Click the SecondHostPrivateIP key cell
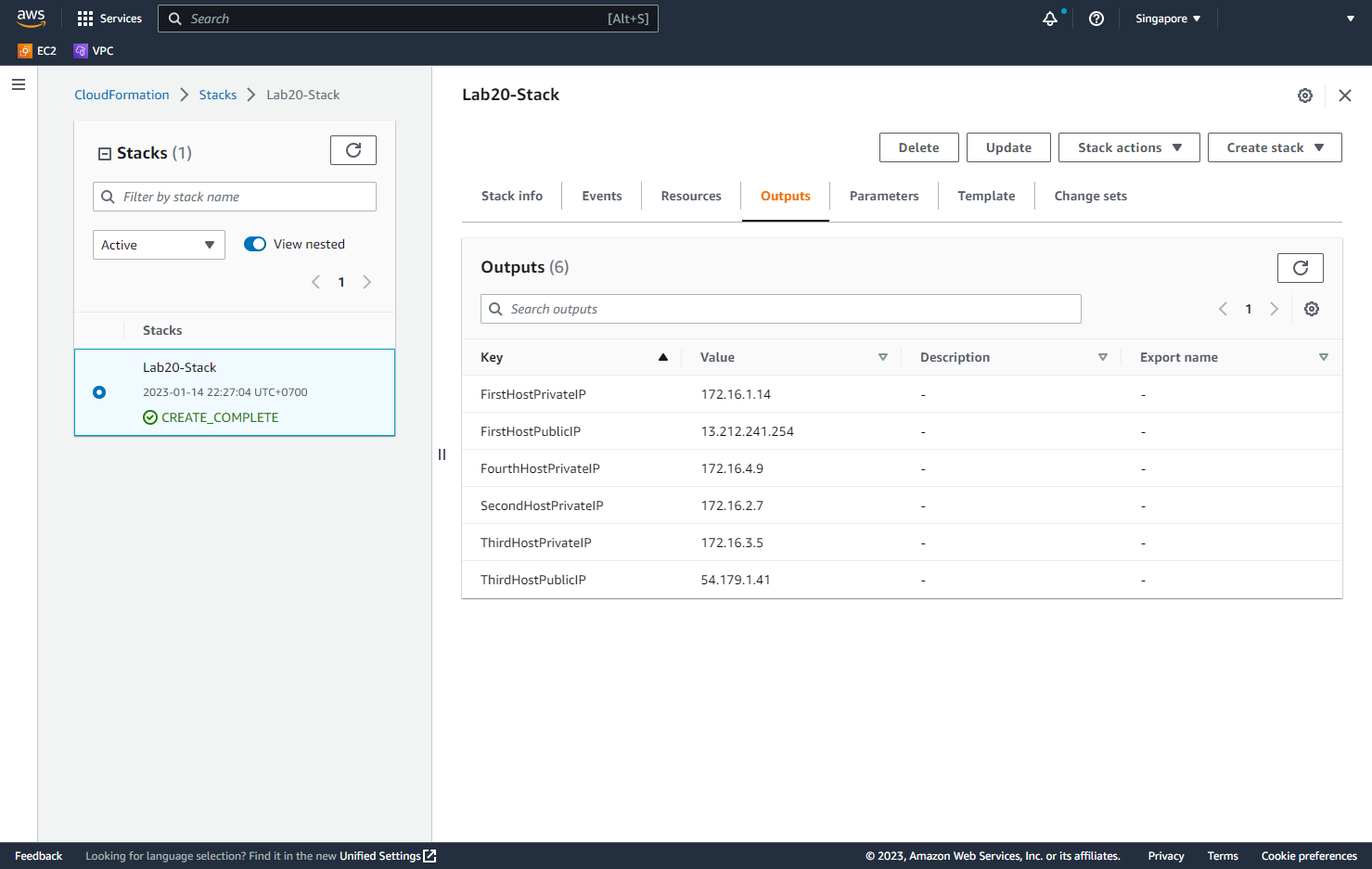 point(542,505)
